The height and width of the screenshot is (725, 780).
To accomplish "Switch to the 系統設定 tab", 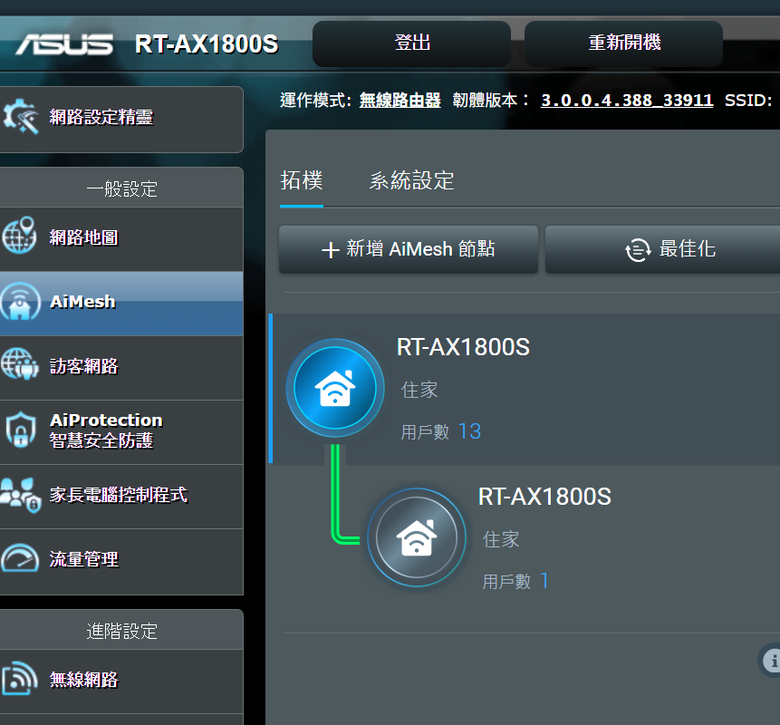I will [x=411, y=180].
